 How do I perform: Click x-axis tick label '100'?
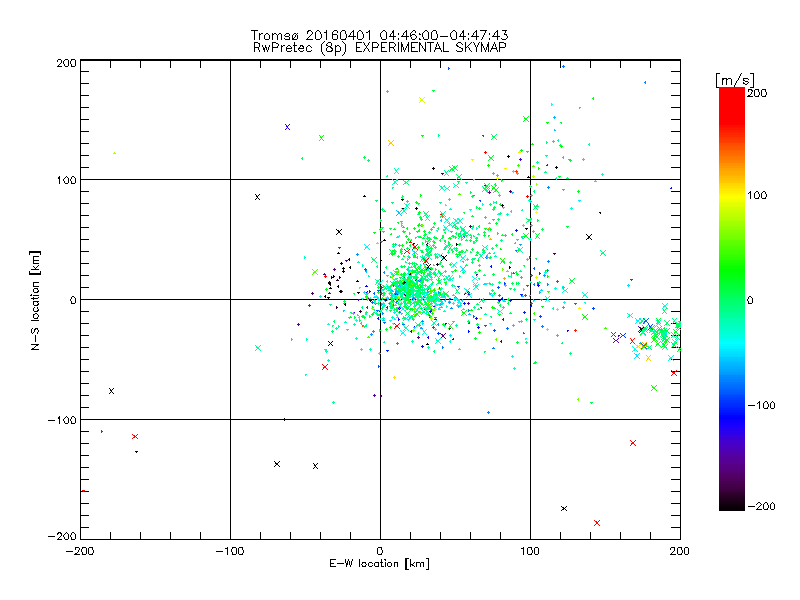pyautogui.click(x=530, y=551)
